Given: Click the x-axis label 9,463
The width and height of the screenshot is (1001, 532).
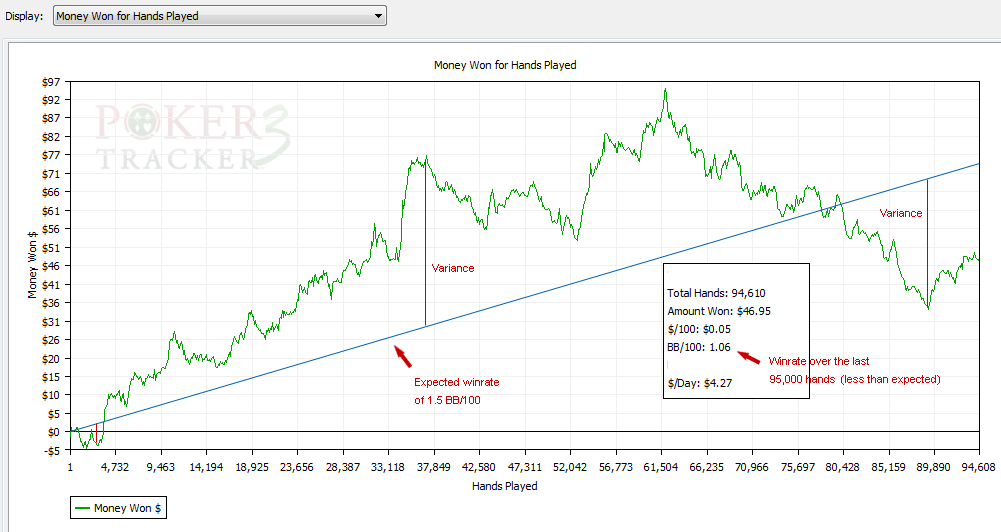Looking at the screenshot, I should (x=160, y=467).
